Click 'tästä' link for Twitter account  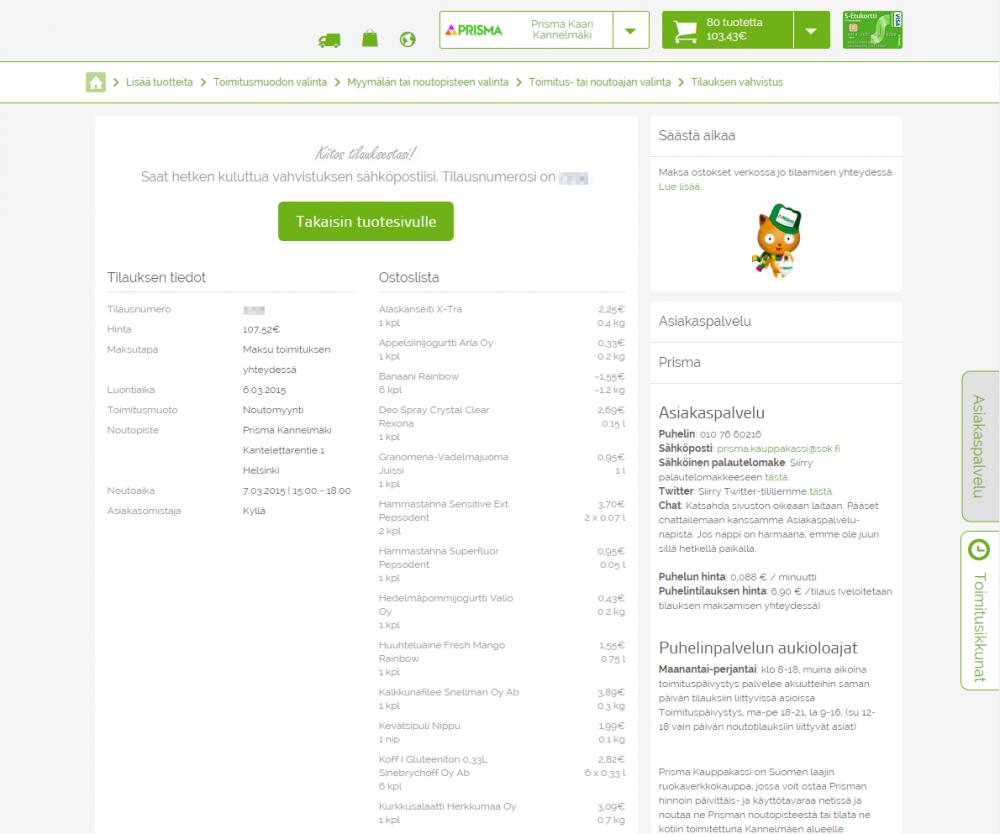click(821, 492)
